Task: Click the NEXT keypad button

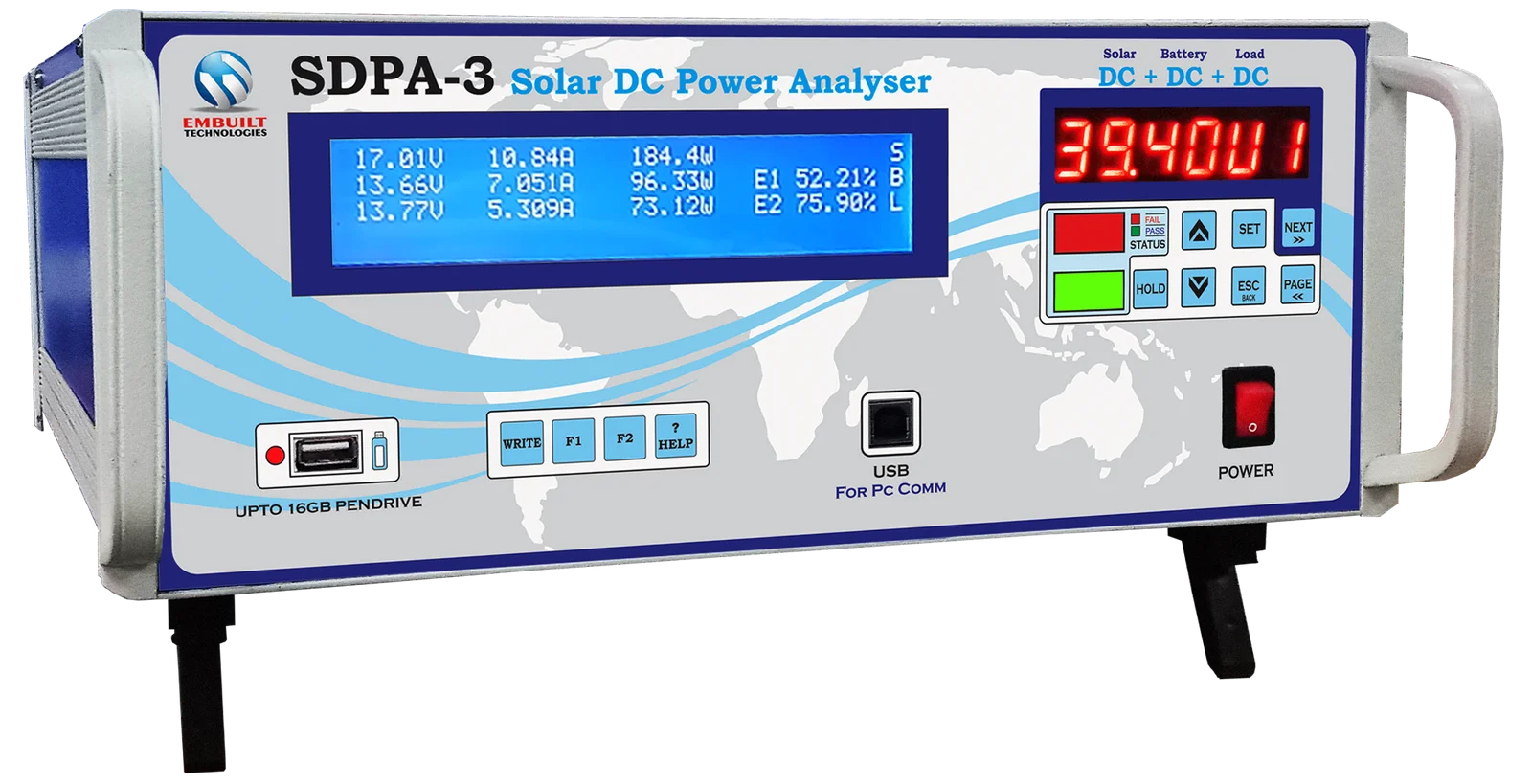Action: [1297, 230]
